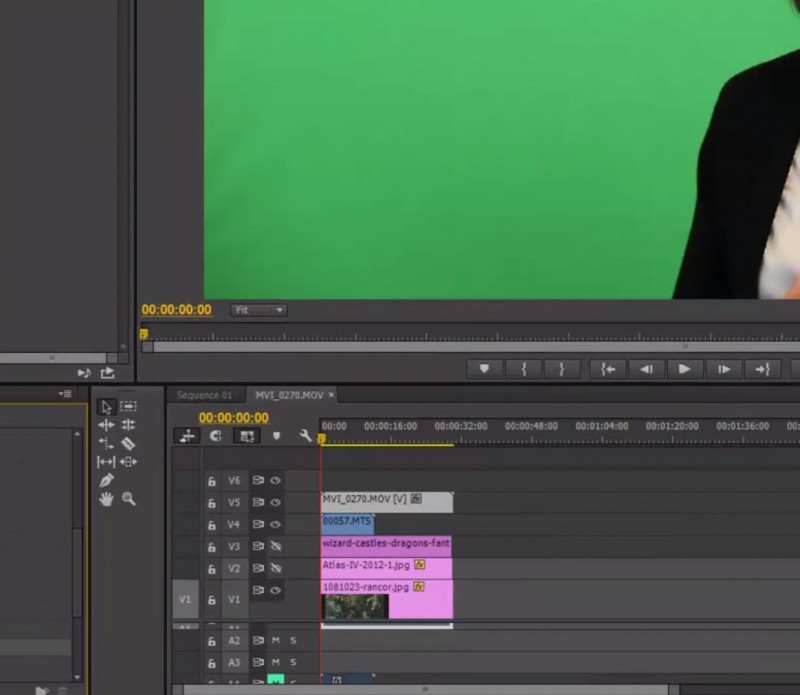Select the Selection arrow tool
800x695 pixels.
[x=106, y=407]
